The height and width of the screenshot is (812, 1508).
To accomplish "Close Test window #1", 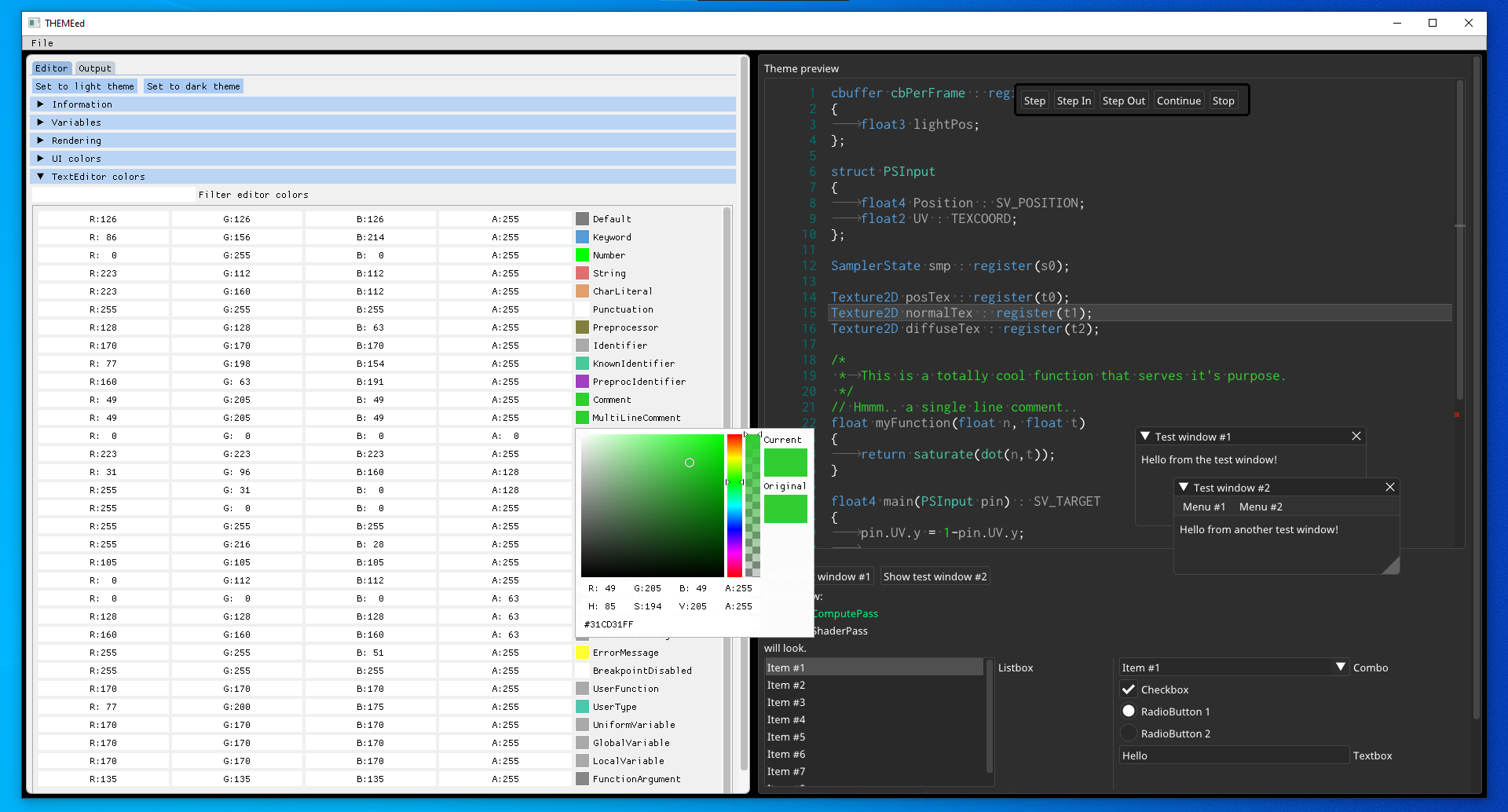I will coord(1356,436).
